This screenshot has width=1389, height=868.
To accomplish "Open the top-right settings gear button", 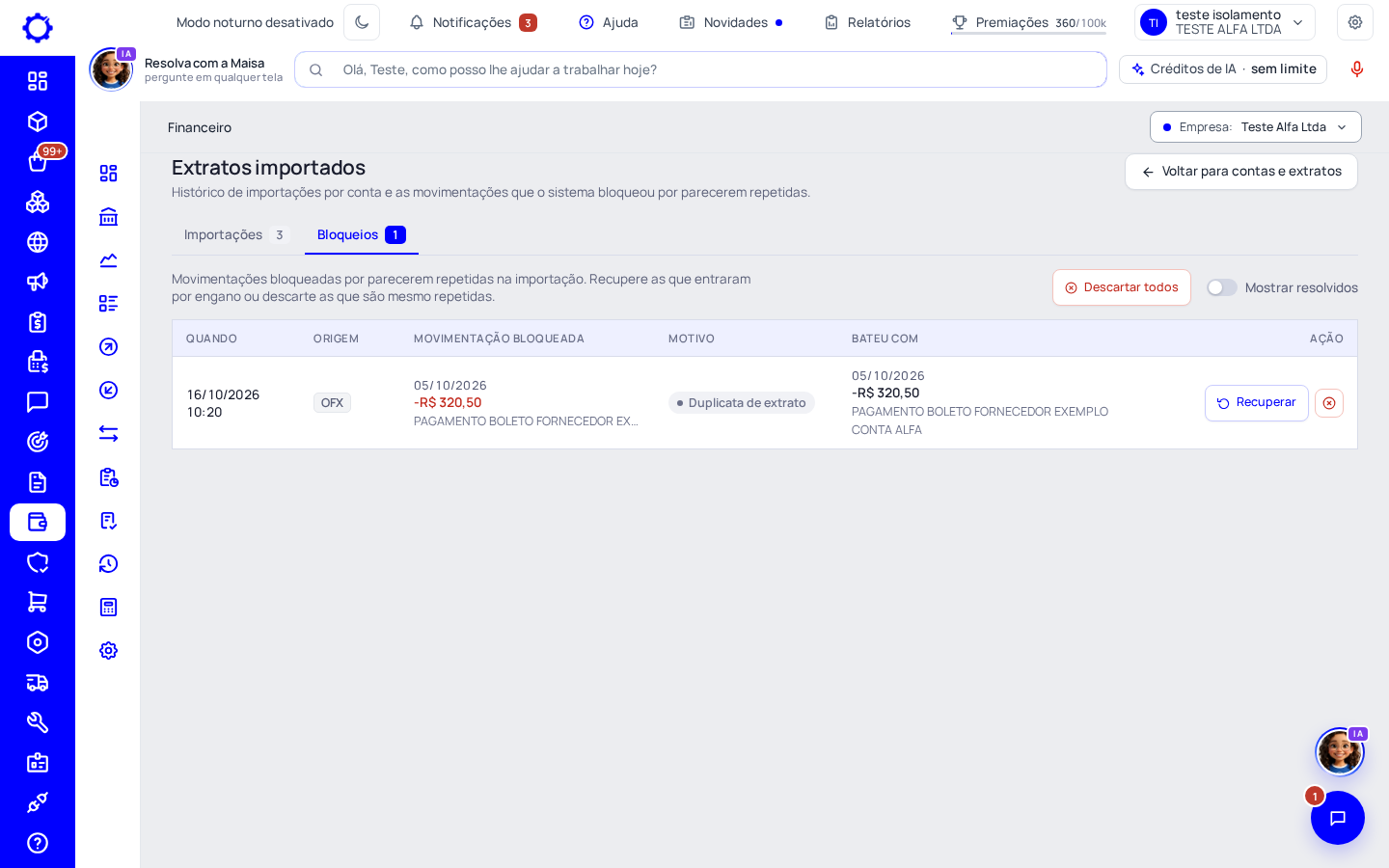I will 1355,22.
